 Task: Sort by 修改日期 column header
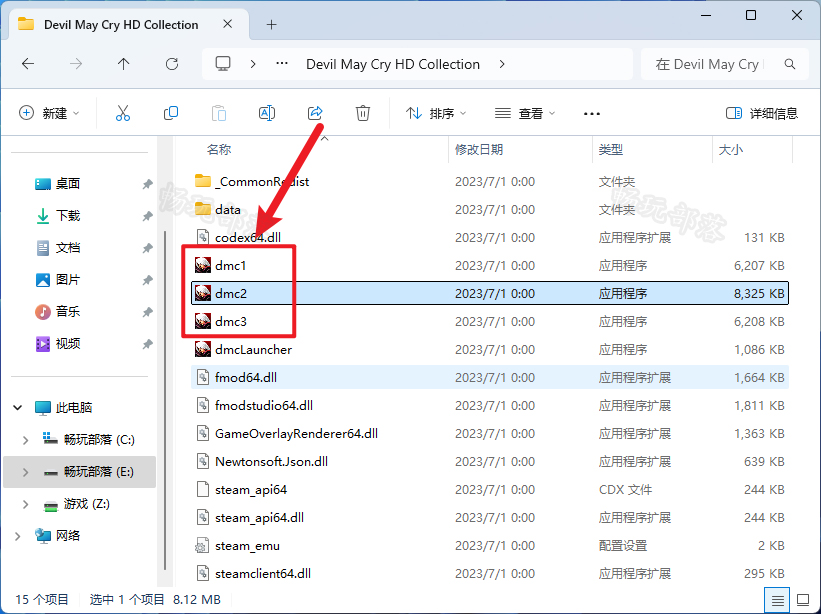coord(479,149)
